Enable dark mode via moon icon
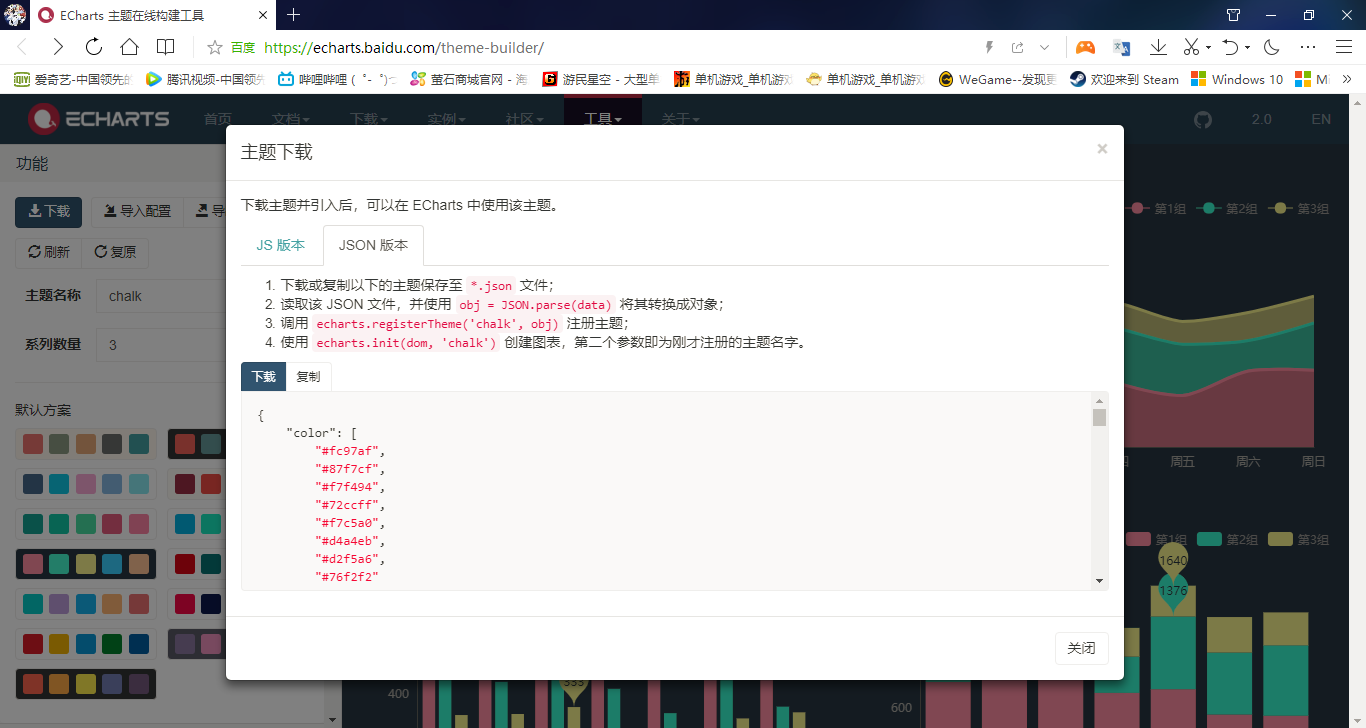The width and height of the screenshot is (1366, 728). 1270,46
